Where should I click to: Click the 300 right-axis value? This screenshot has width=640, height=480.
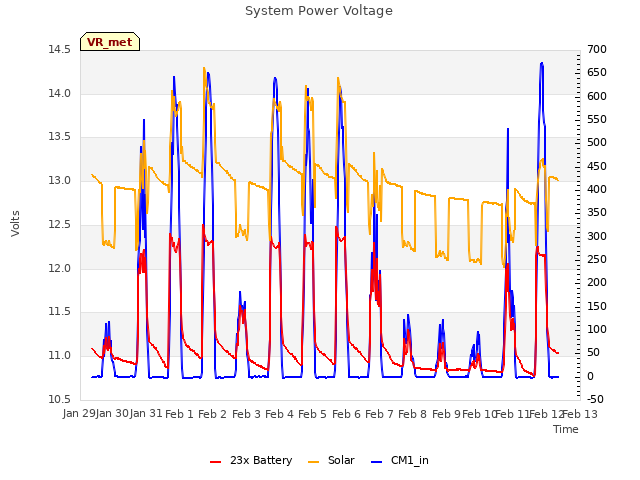[x=597, y=236]
